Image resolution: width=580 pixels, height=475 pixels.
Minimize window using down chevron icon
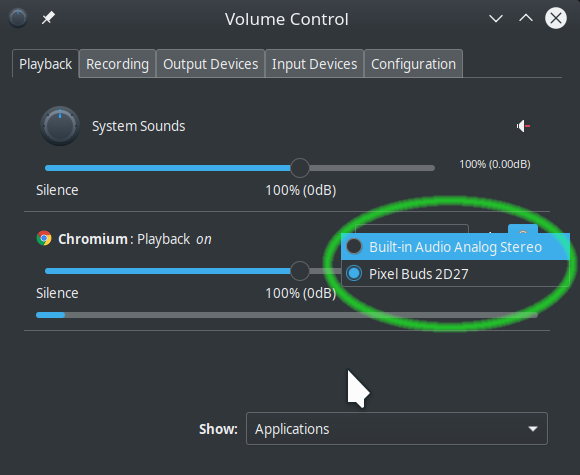coord(496,18)
